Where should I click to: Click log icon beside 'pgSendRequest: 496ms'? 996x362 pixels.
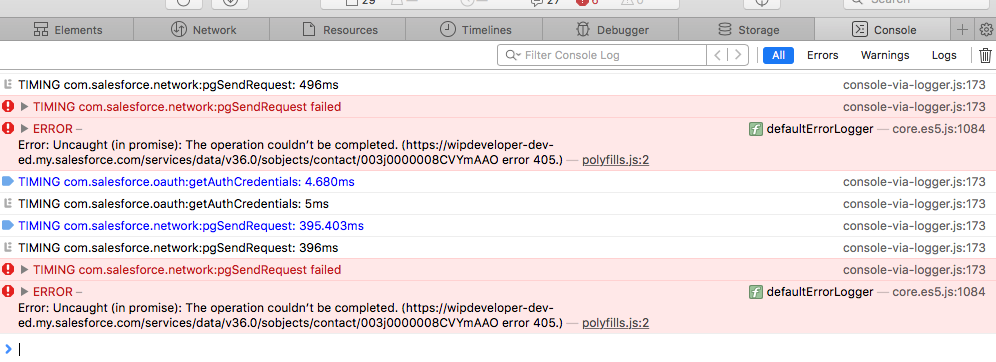coord(8,84)
